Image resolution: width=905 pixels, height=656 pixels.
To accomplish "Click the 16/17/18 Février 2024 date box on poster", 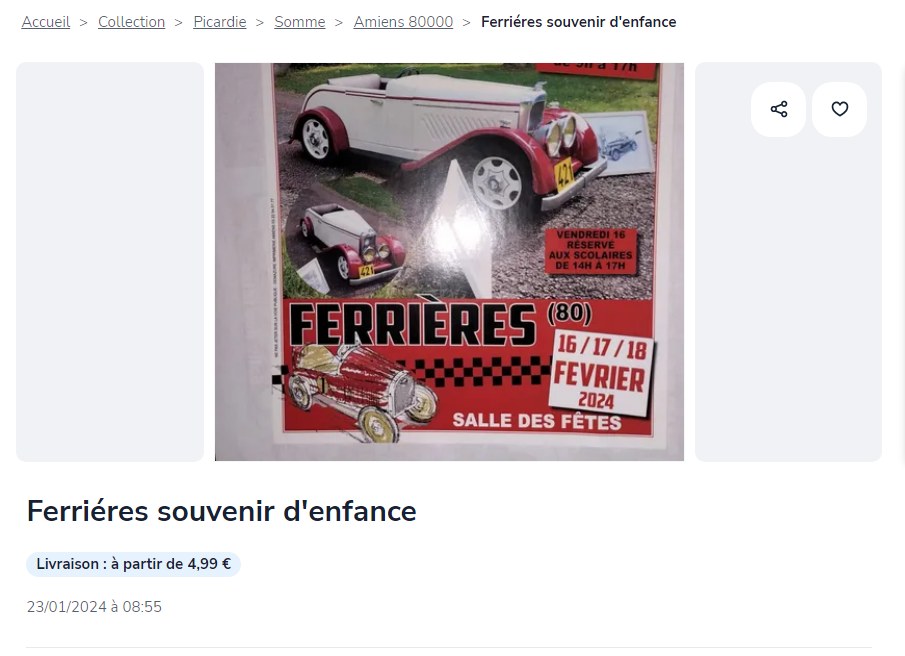I will (x=600, y=372).
